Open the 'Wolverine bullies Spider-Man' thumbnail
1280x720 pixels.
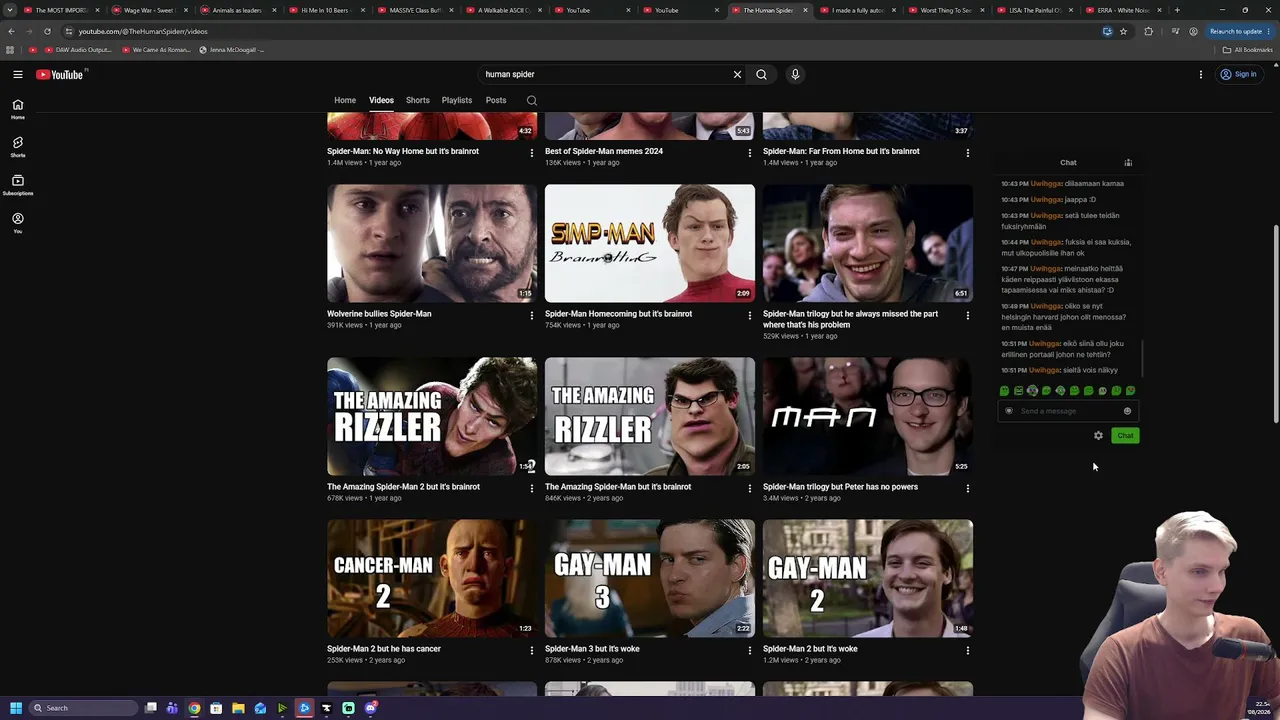432,243
